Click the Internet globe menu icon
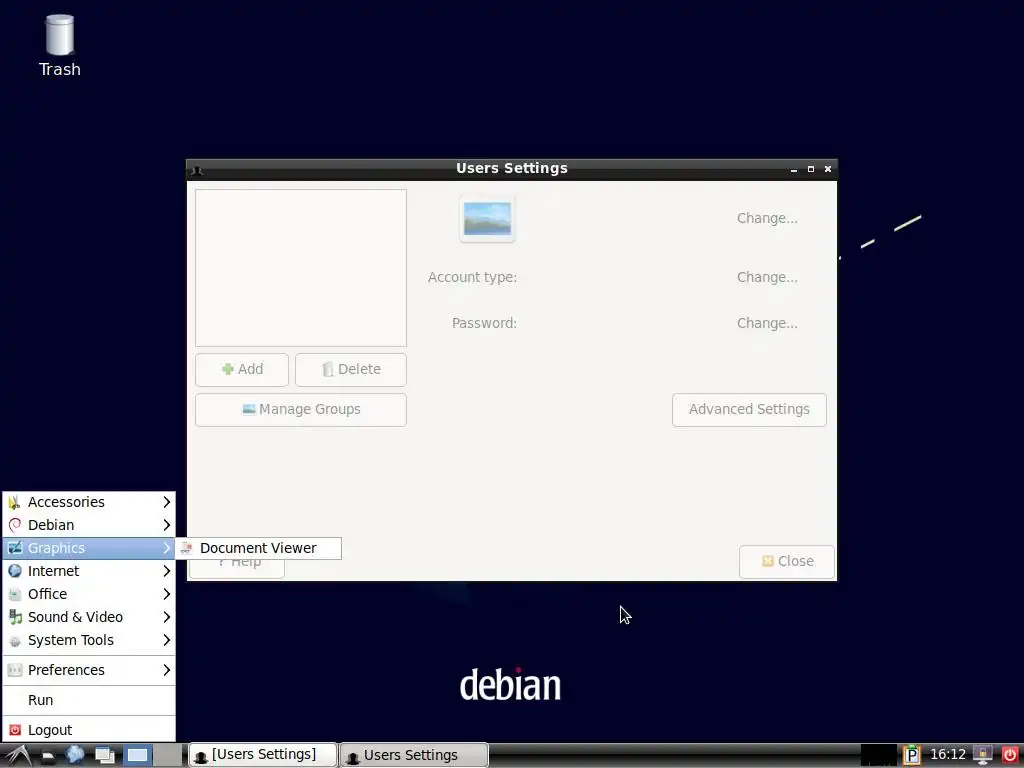This screenshot has width=1024, height=768. 14,571
